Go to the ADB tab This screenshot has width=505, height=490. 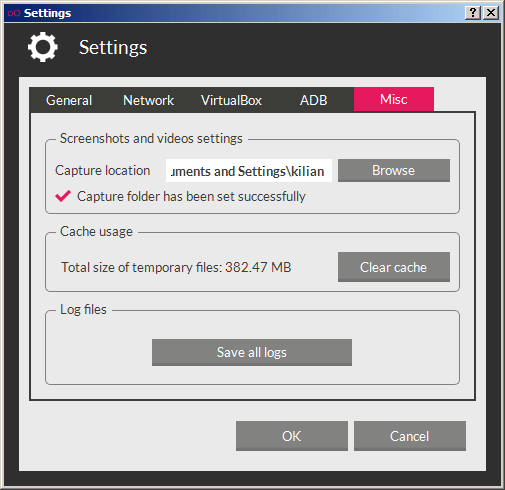(x=313, y=100)
